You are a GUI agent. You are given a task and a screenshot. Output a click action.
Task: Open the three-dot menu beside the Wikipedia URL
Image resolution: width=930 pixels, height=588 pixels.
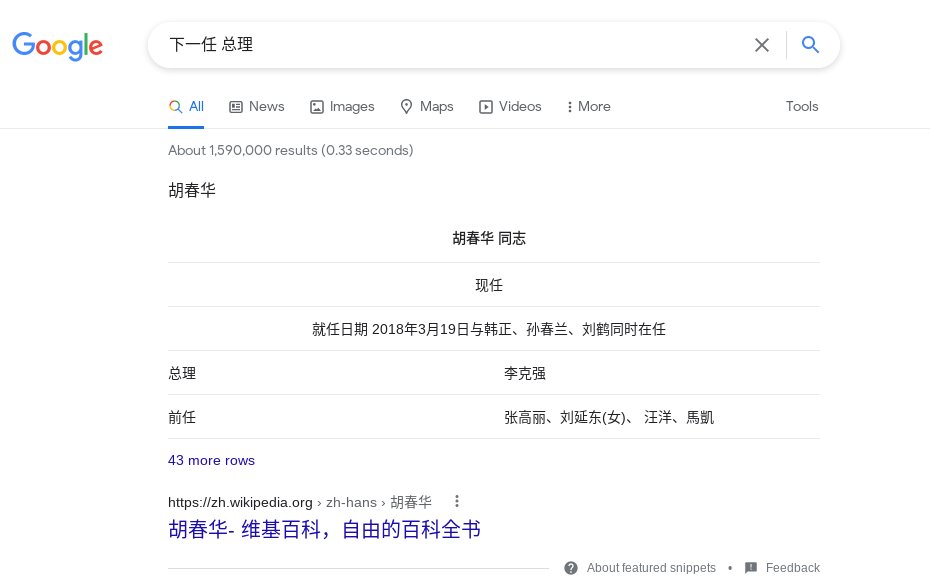coord(457,501)
